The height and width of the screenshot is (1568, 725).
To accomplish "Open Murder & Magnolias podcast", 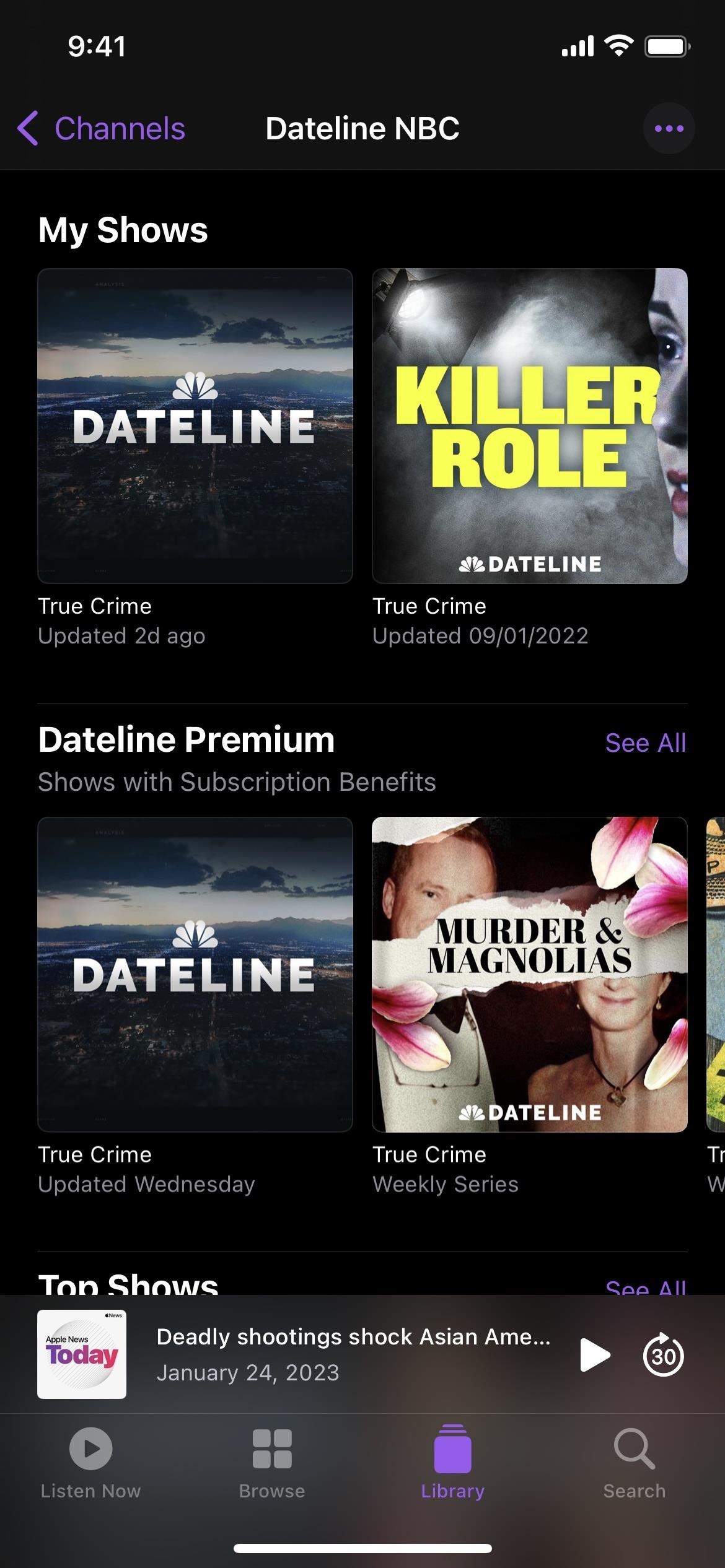I will [x=530, y=975].
